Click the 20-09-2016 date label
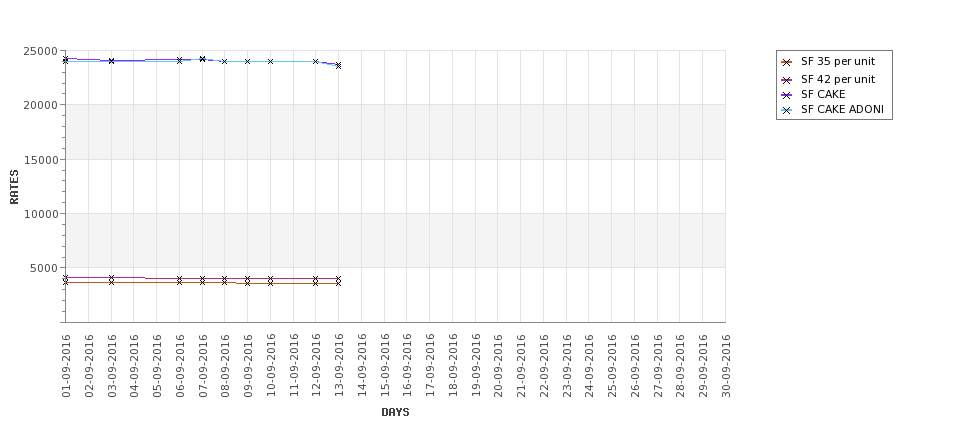The image size is (975, 429). (498, 366)
